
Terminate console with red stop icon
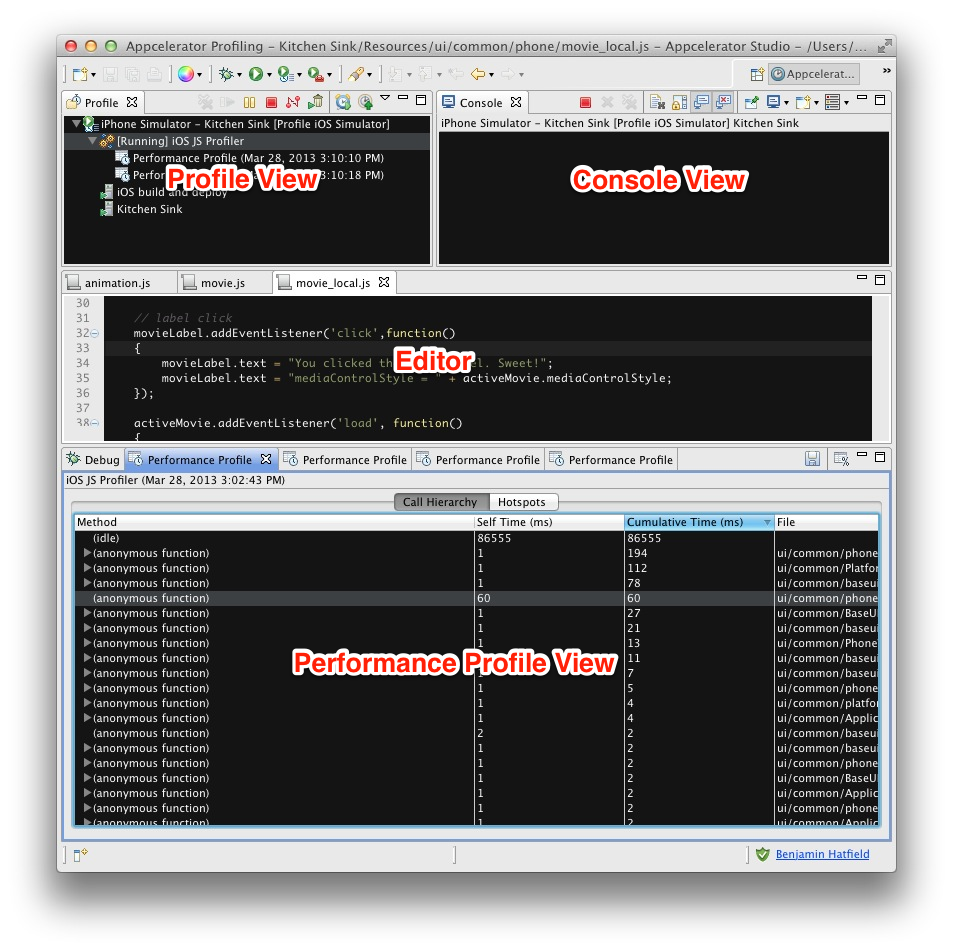click(x=586, y=102)
